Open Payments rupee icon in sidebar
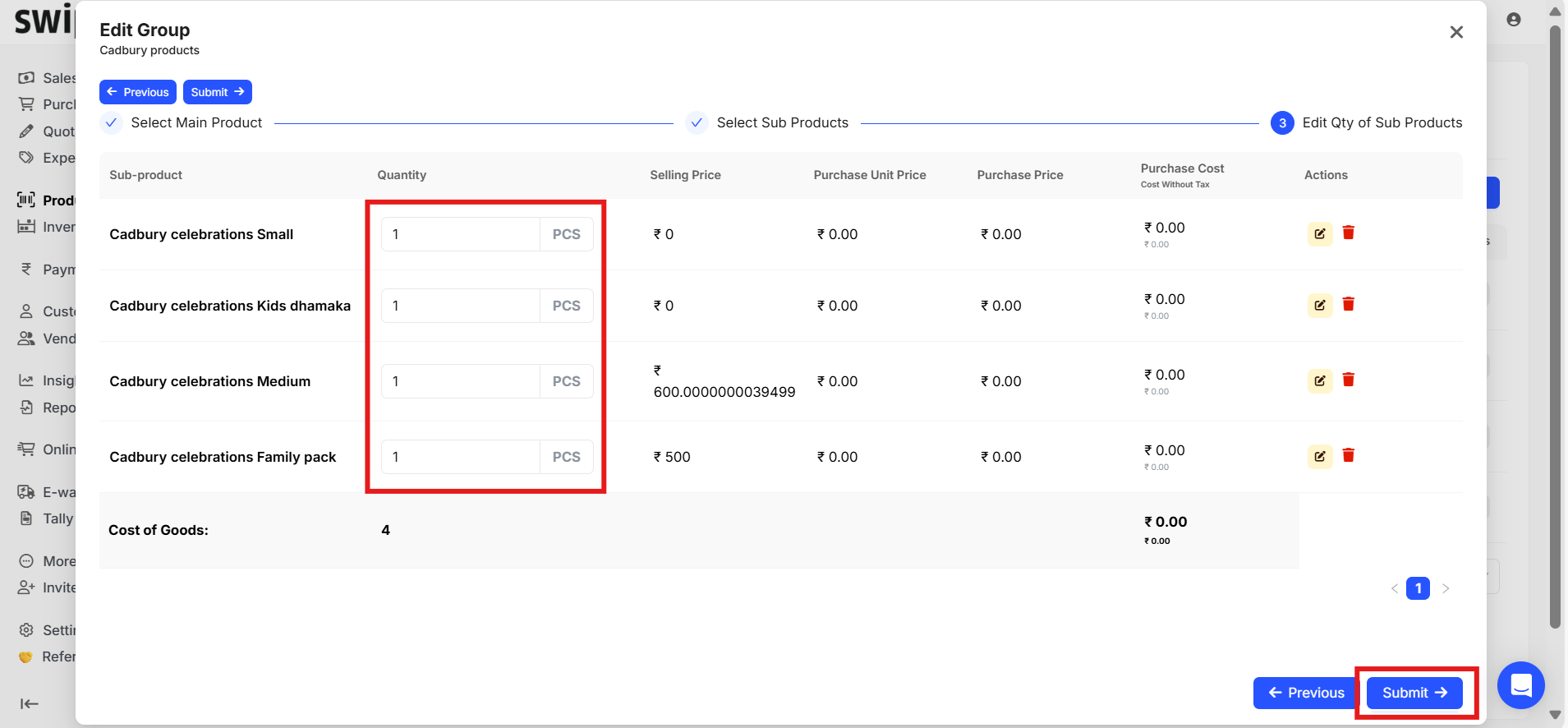This screenshot has width=1568, height=728. pos(26,270)
